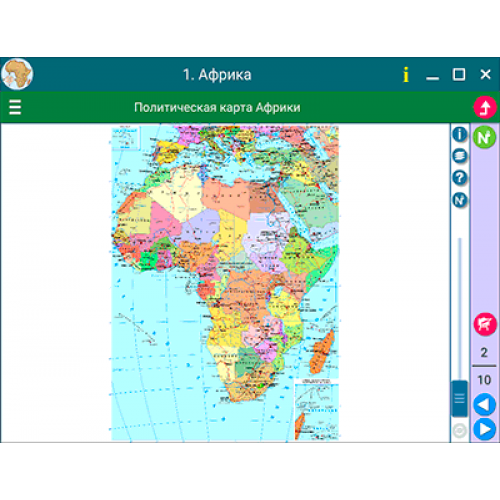Open the blue question mark help icon

460,178
